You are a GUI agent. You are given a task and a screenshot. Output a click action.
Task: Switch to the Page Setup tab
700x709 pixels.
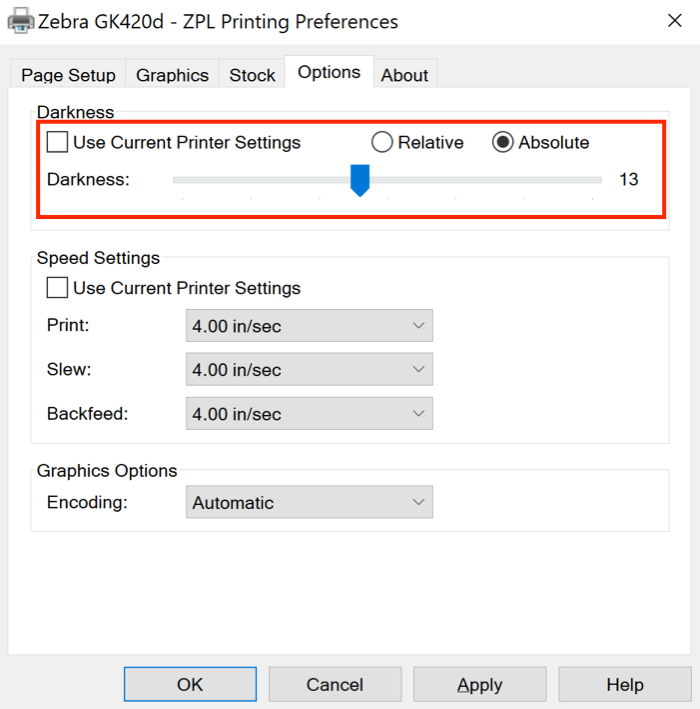point(69,75)
